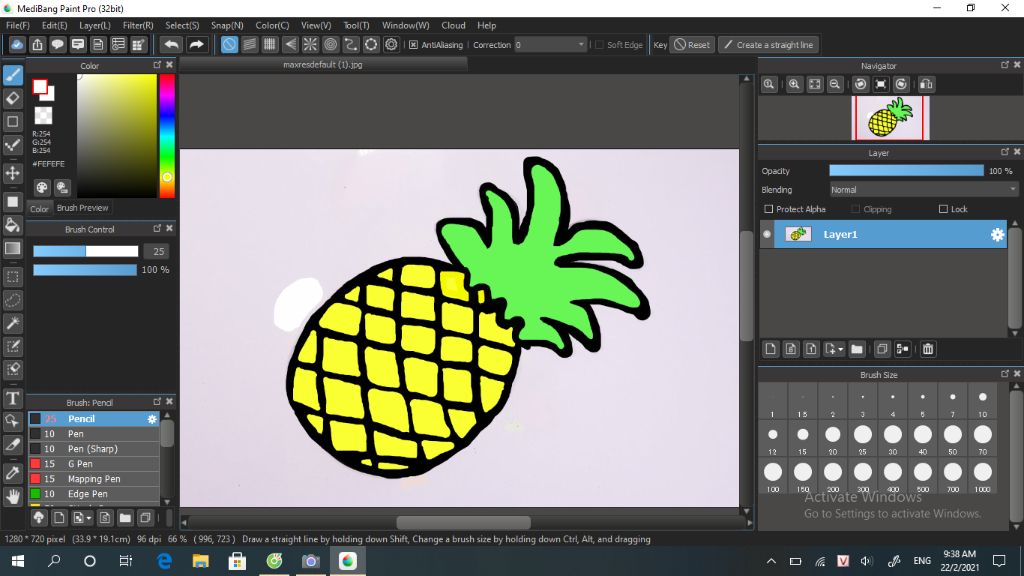Image resolution: width=1024 pixels, height=576 pixels.
Task: Click the Navigator pineapple thumbnail
Action: tap(890, 118)
